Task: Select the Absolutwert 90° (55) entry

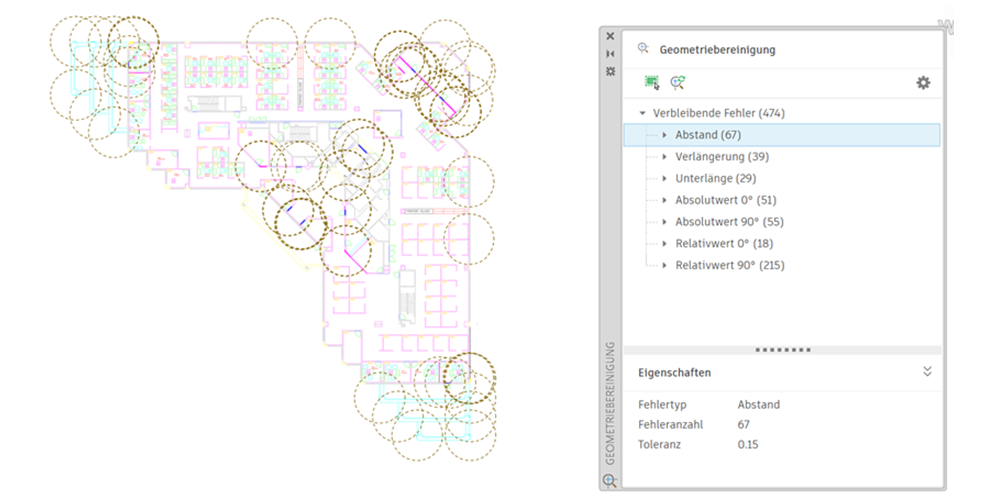Action: pos(729,222)
